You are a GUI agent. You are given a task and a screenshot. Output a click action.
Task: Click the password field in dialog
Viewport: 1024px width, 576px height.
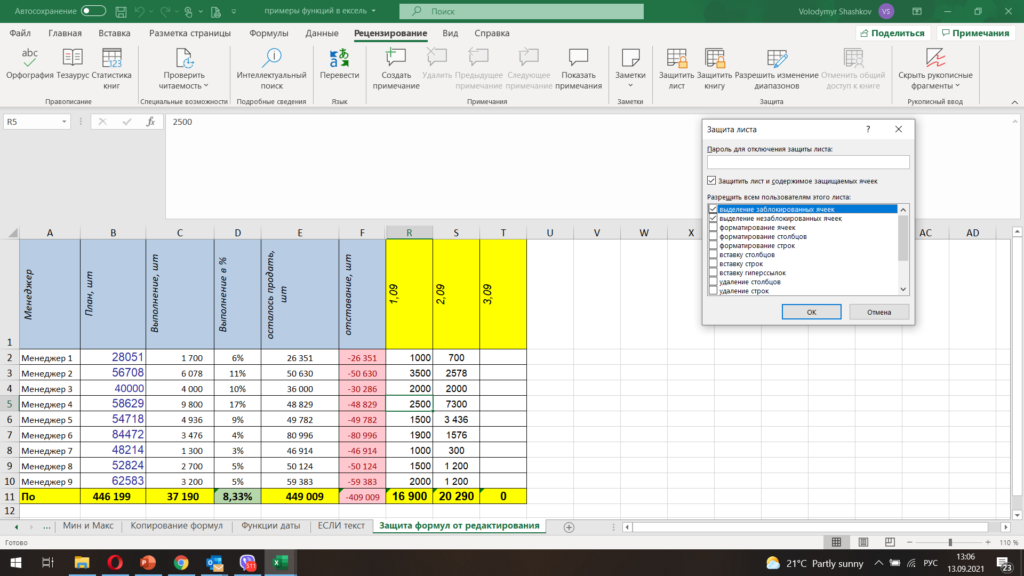pos(808,162)
